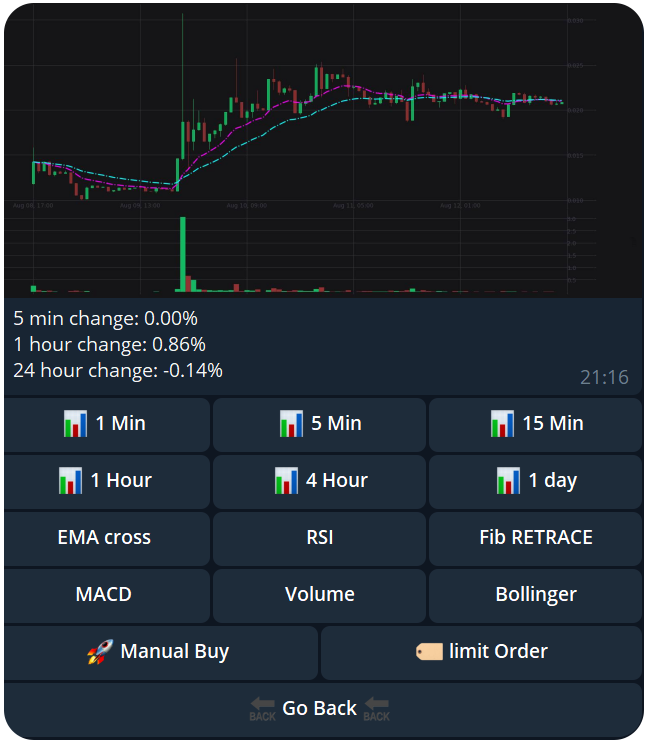Click the 21:16 message timestamp
Viewport: 651px width, 756px height.
[604, 377]
